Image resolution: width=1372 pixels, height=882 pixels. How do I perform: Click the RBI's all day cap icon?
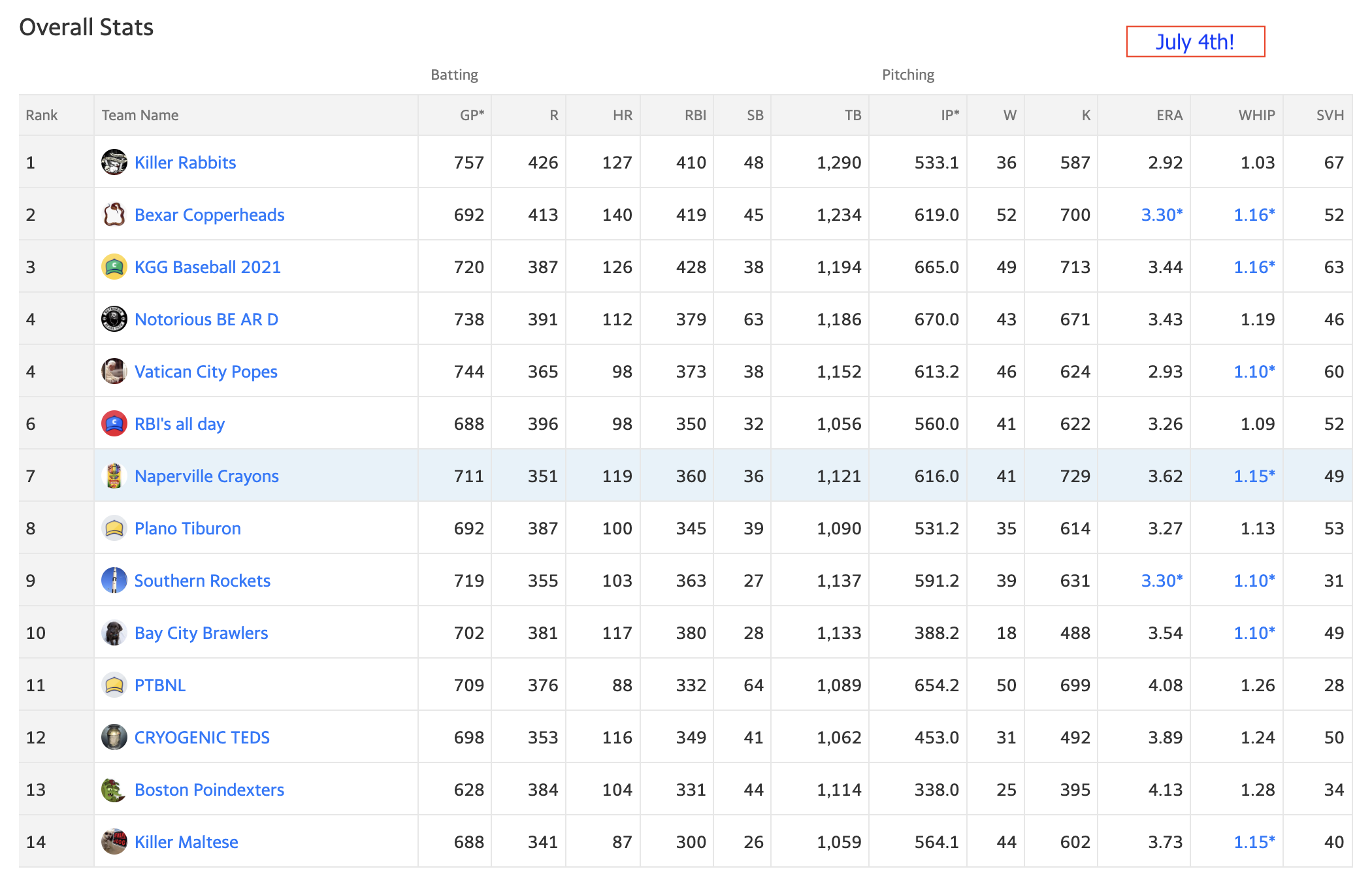pos(114,423)
